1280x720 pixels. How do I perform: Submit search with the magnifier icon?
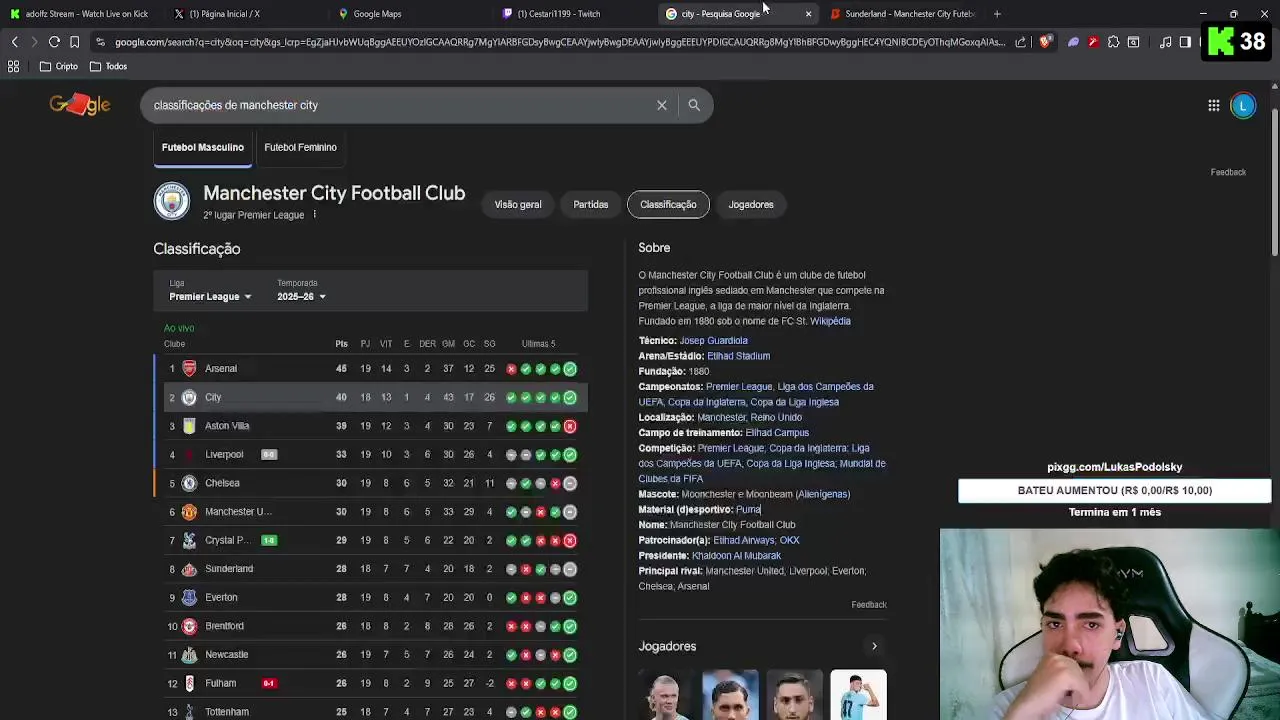point(694,105)
